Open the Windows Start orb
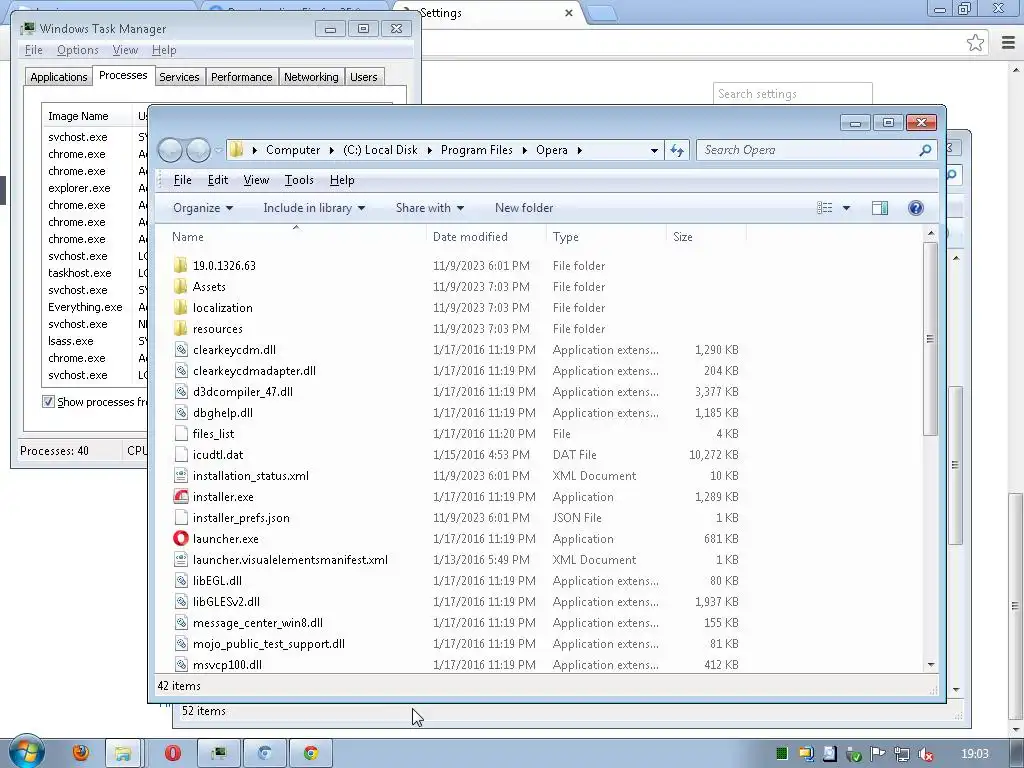 click(x=26, y=752)
